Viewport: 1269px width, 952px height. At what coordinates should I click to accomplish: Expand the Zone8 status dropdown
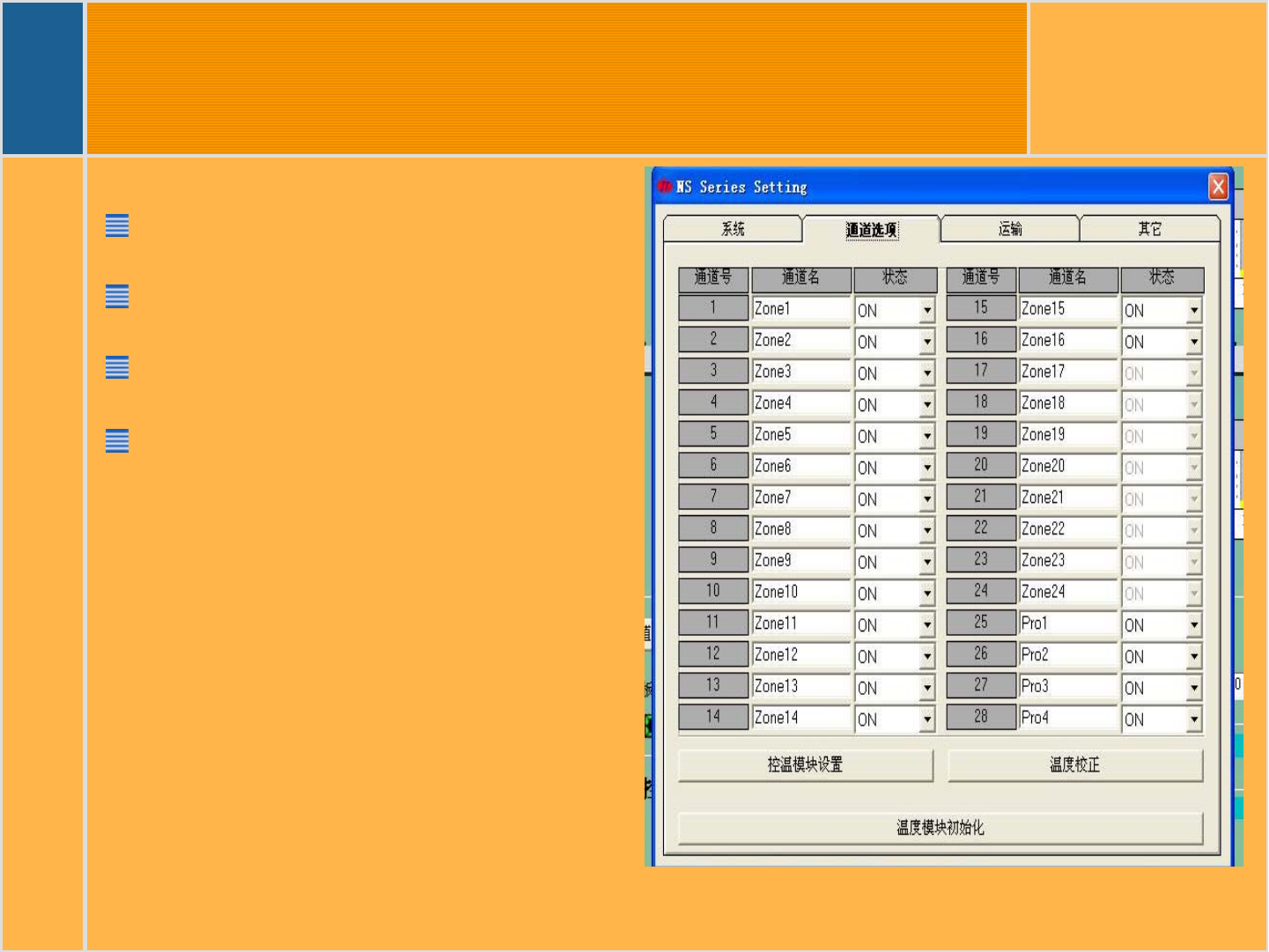point(926,531)
